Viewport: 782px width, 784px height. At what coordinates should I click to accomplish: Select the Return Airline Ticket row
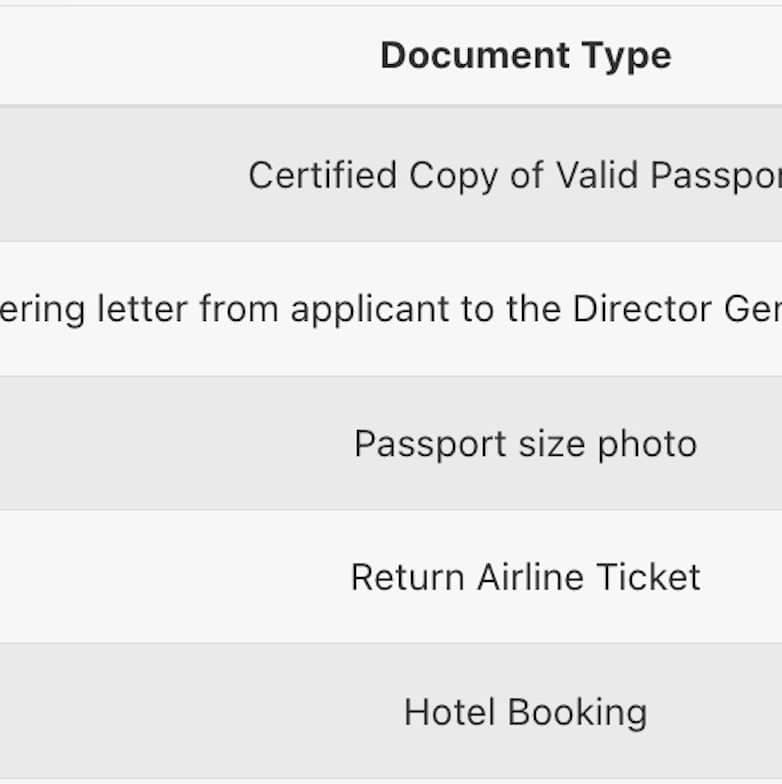(x=524, y=578)
